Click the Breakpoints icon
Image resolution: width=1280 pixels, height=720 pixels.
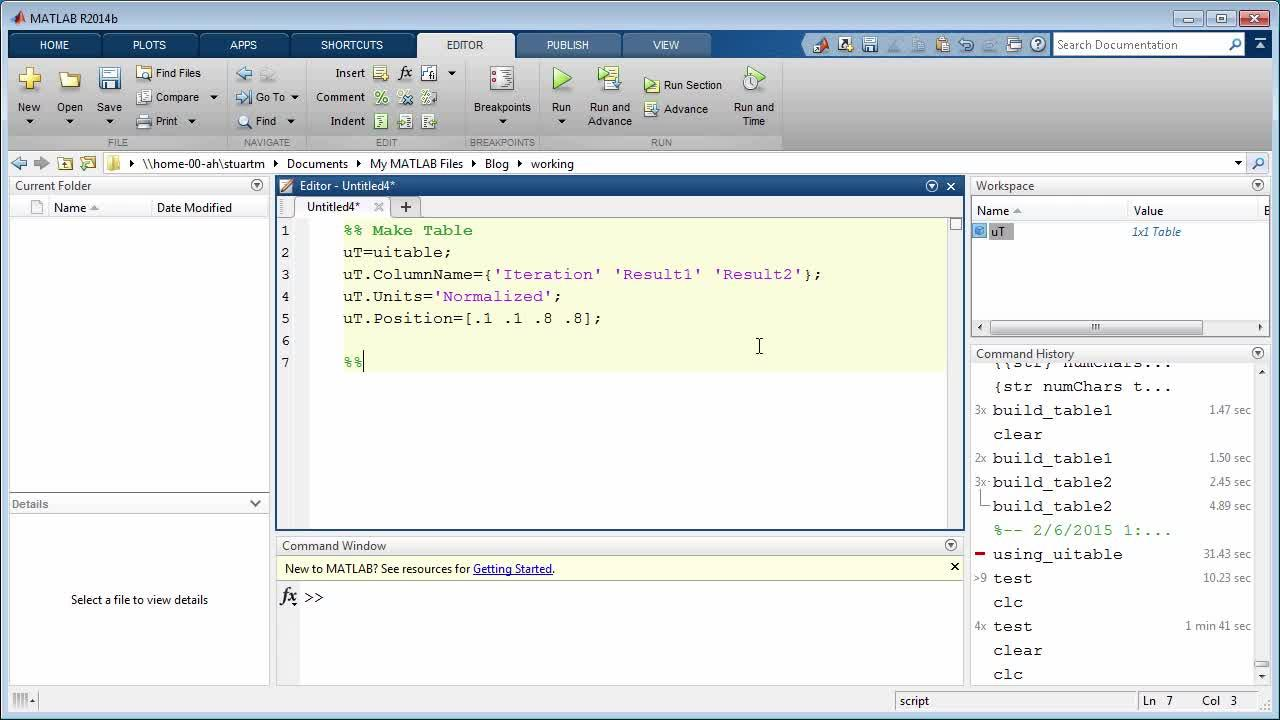(502, 79)
